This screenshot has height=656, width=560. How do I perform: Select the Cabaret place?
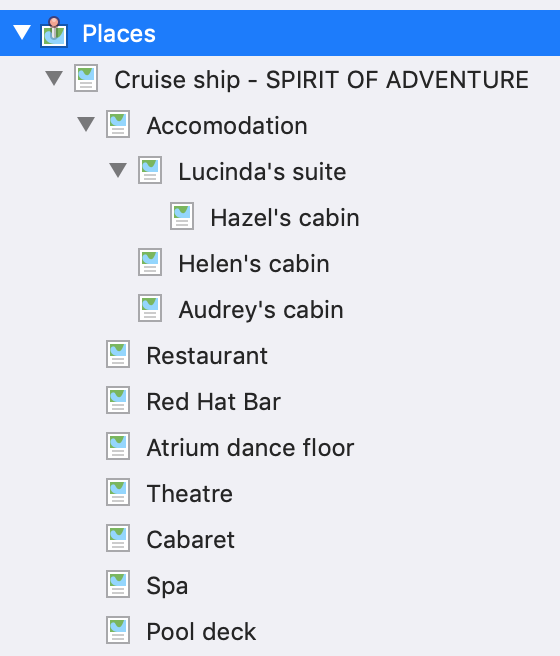pyautogui.click(x=190, y=540)
